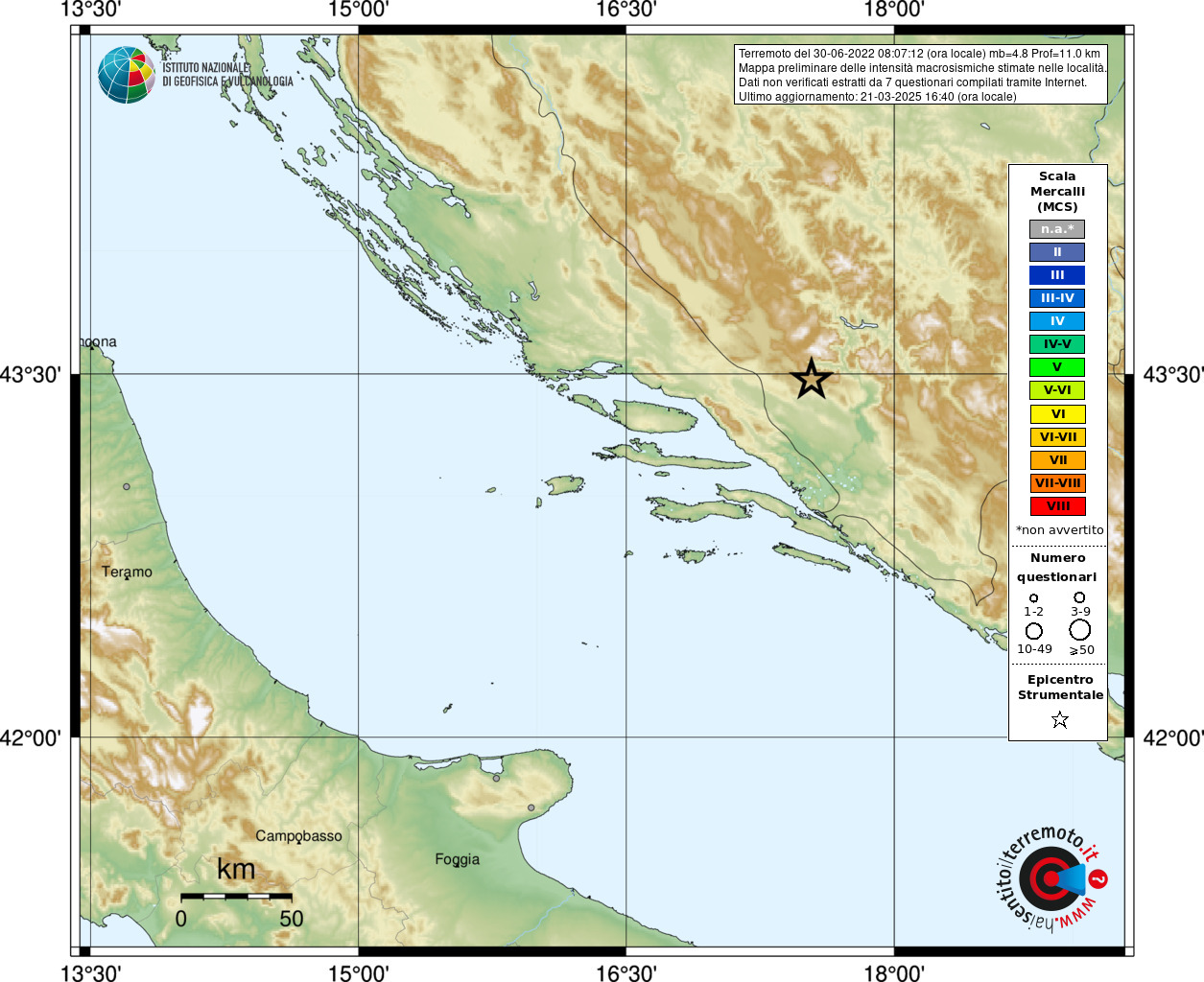Click the VII-VIII intensity swatch
Screen dimensions: 1204x982
1057,483
